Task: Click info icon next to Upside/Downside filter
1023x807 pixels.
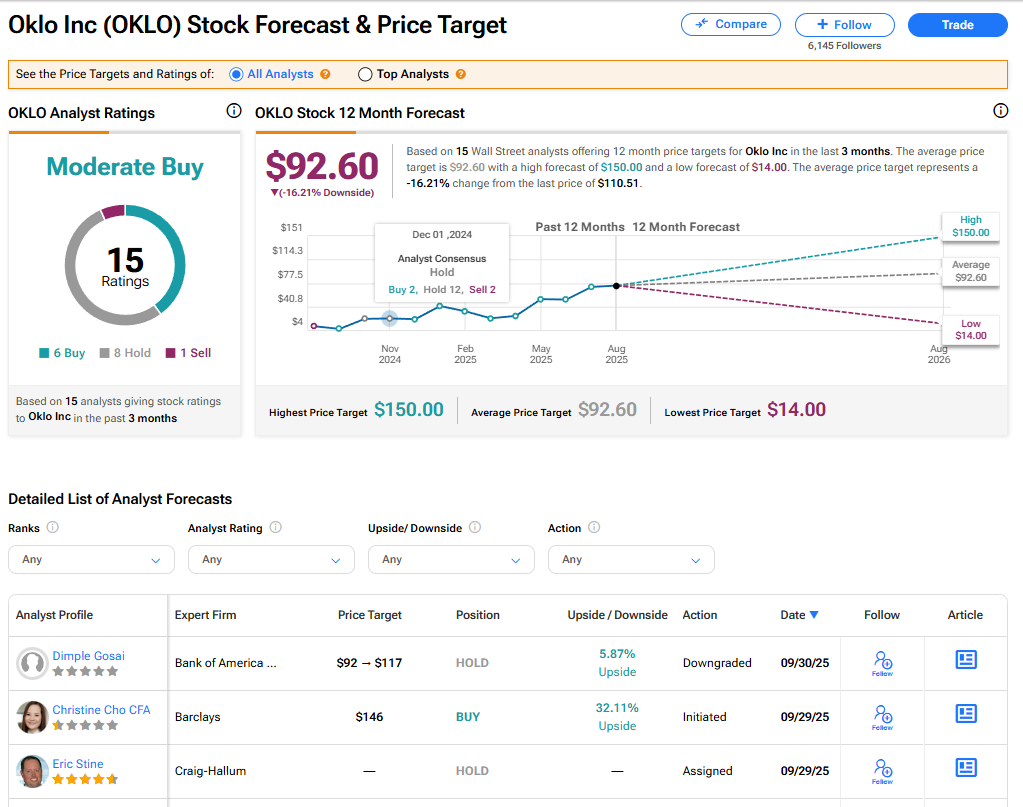Action: [x=475, y=527]
